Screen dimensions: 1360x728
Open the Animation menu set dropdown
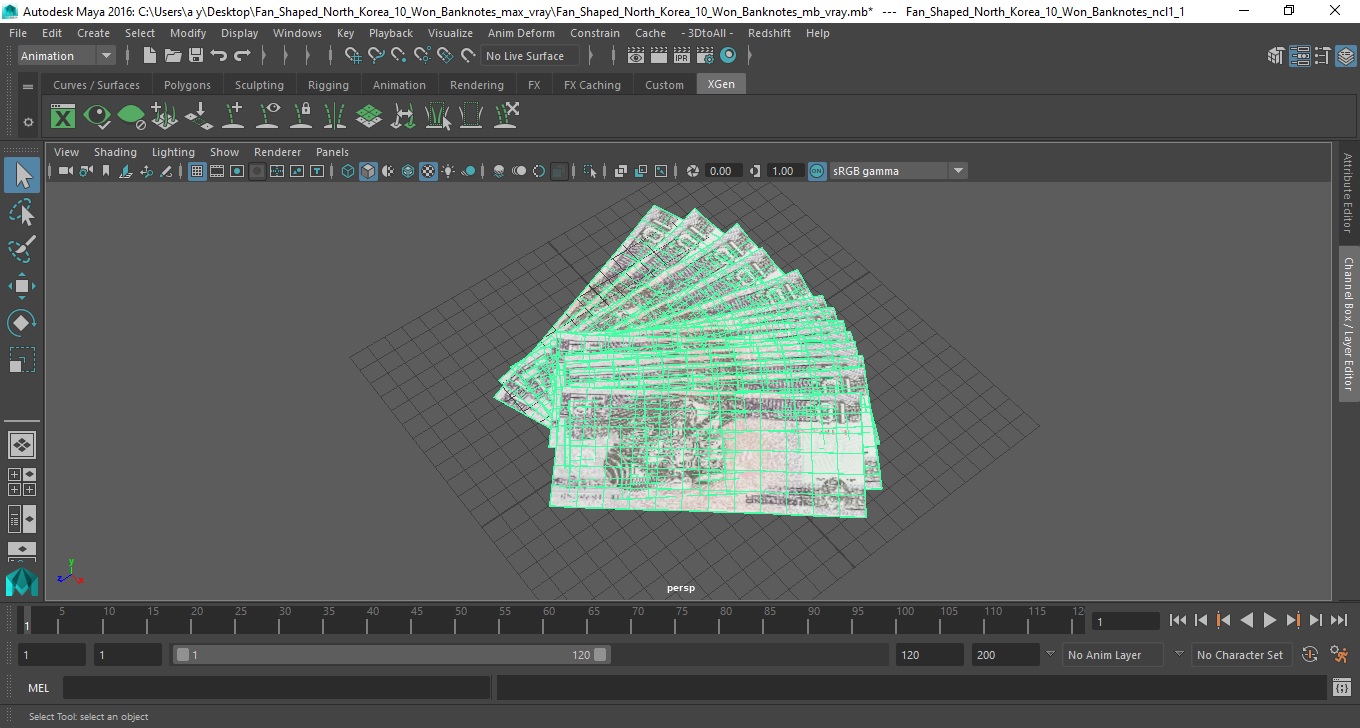pyautogui.click(x=67, y=56)
